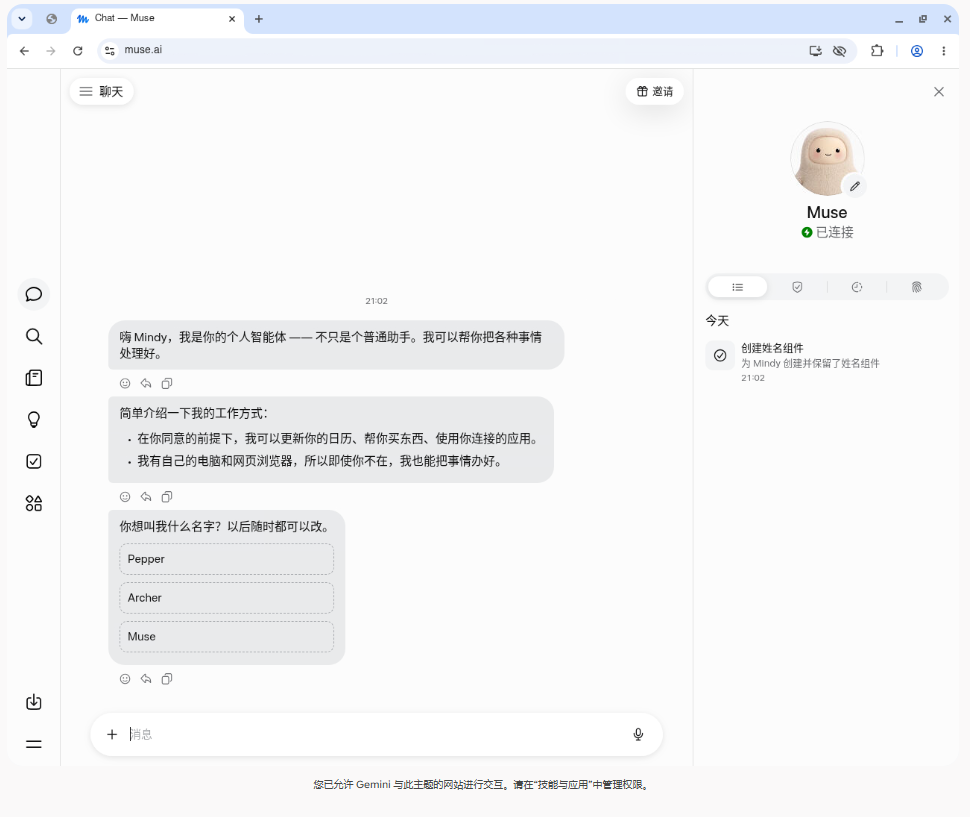Click the plus attachment icon in message box

(x=112, y=734)
